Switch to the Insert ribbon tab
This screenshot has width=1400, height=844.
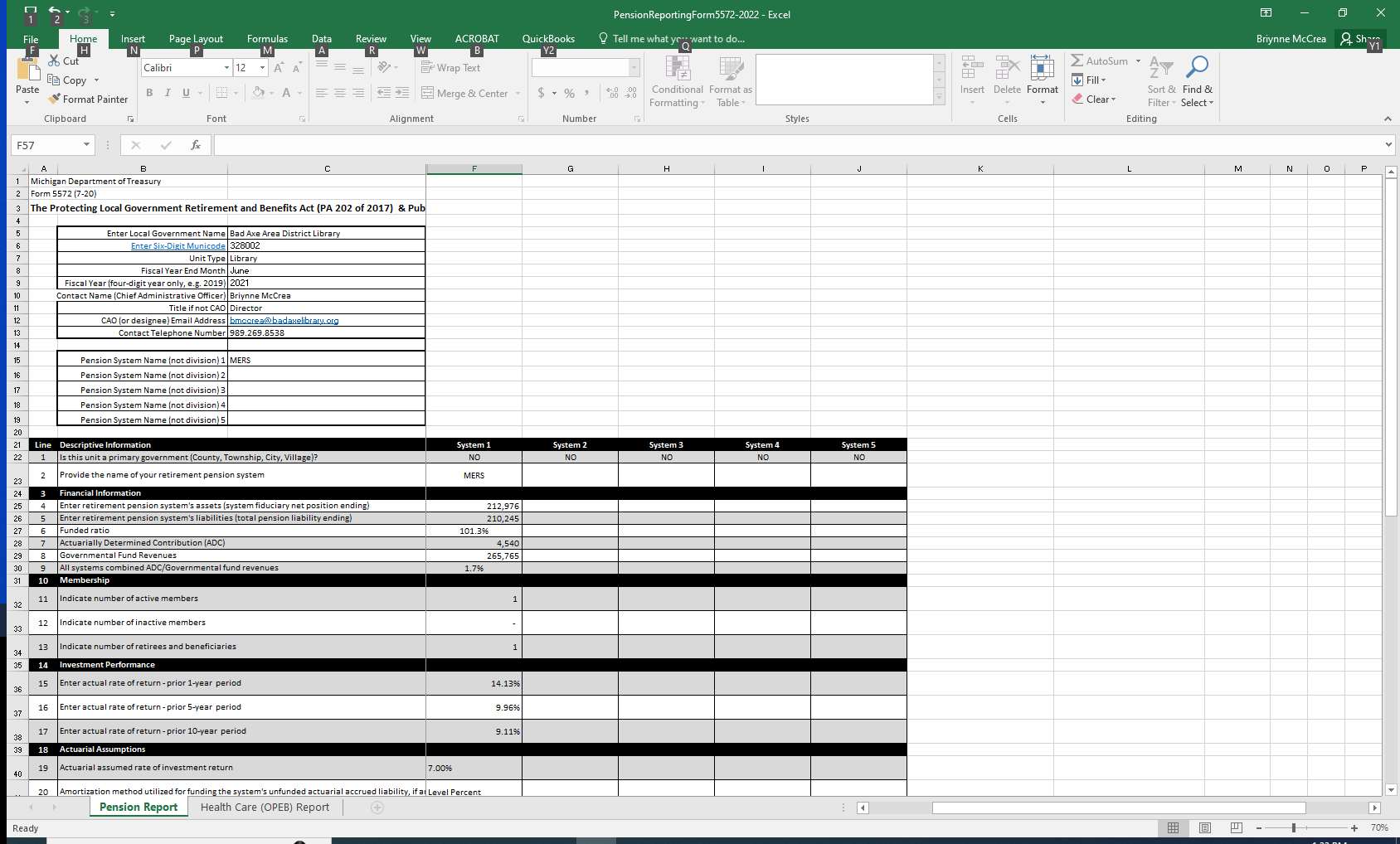(x=133, y=39)
